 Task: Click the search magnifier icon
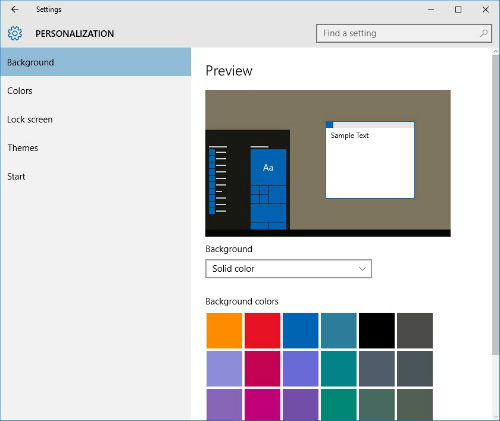(x=484, y=33)
